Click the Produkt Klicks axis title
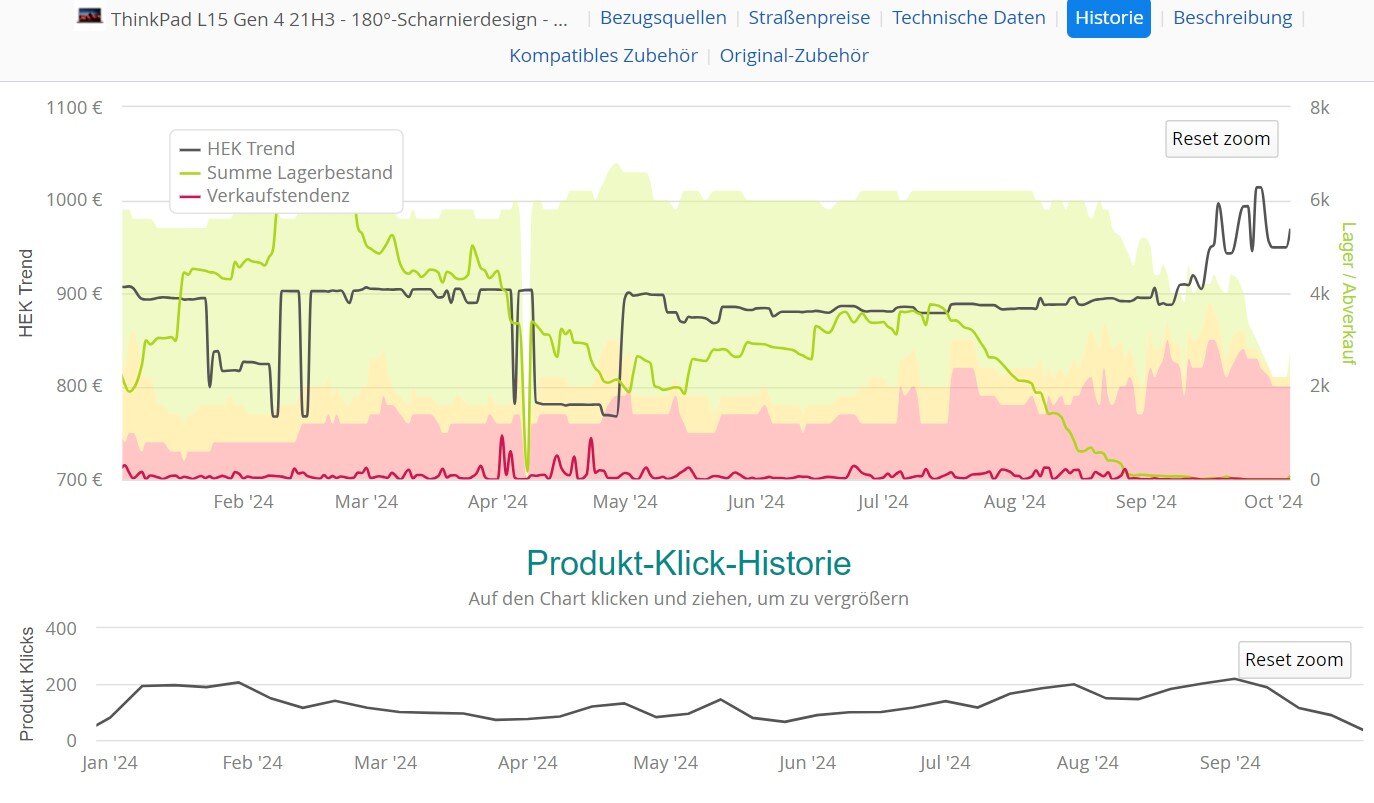This screenshot has width=1374, height=803. click(x=27, y=685)
